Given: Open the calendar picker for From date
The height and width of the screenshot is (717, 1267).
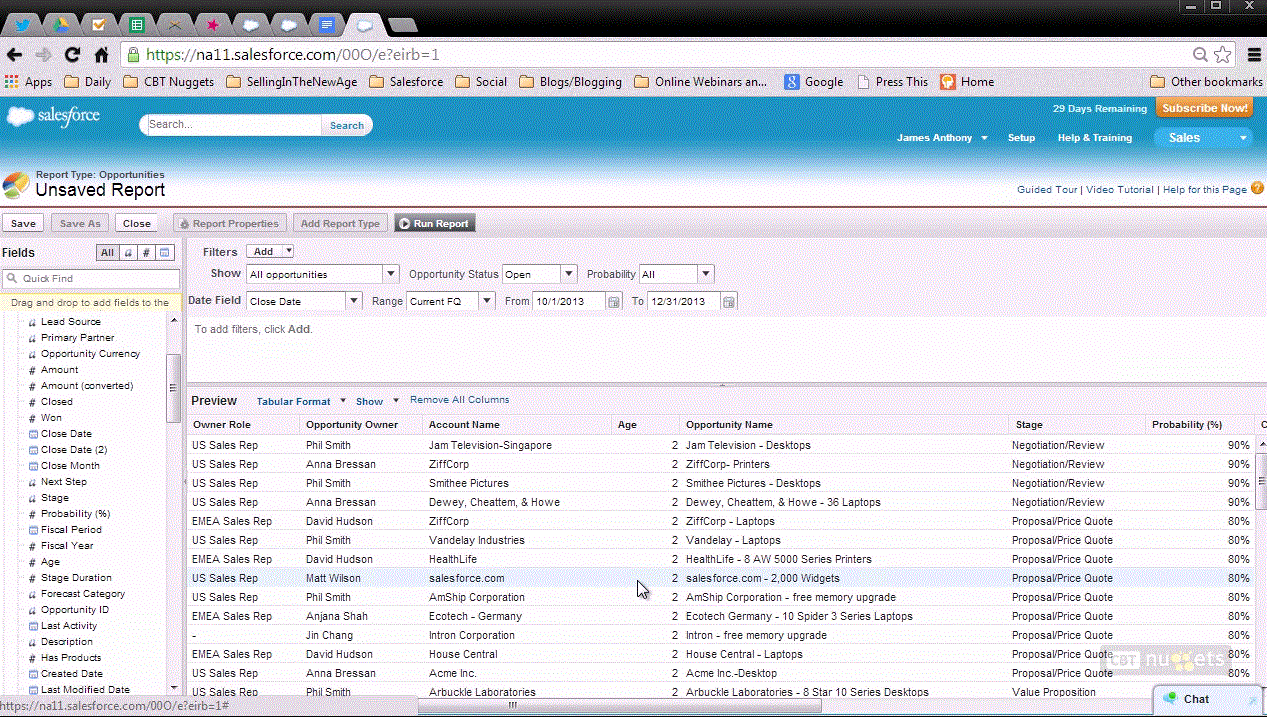Looking at the screenshot, I should [x=613, y=301].
